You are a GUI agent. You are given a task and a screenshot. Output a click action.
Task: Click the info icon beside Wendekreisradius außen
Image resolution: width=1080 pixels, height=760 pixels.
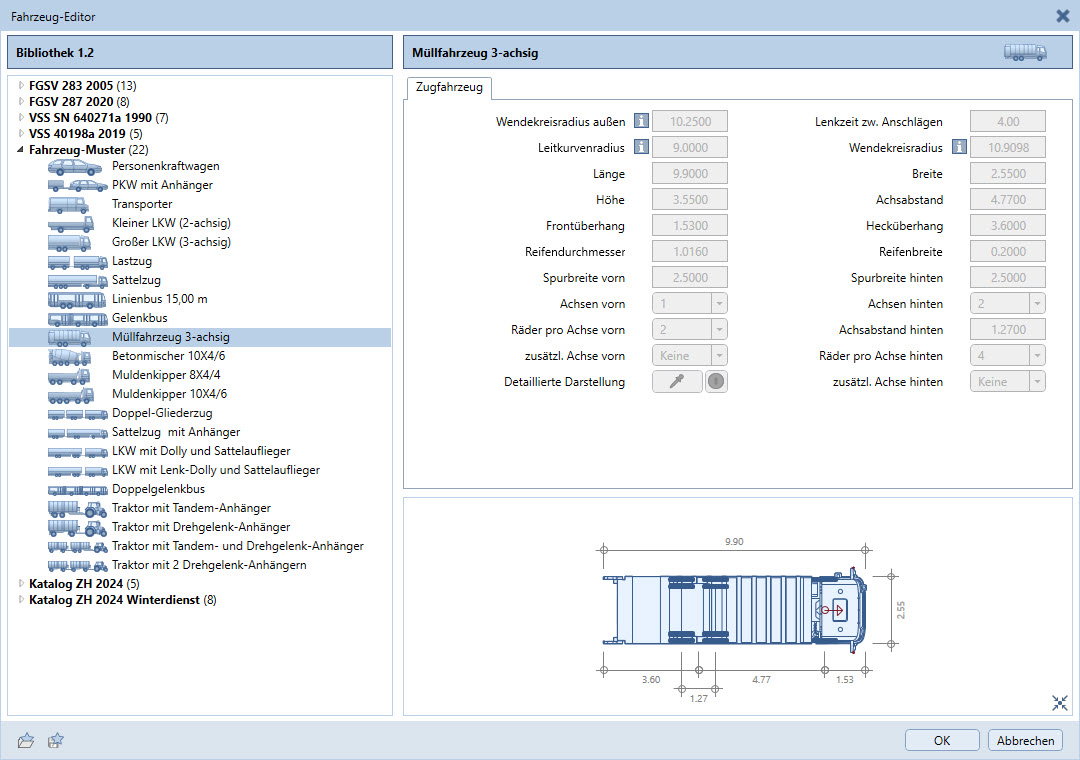641,122
